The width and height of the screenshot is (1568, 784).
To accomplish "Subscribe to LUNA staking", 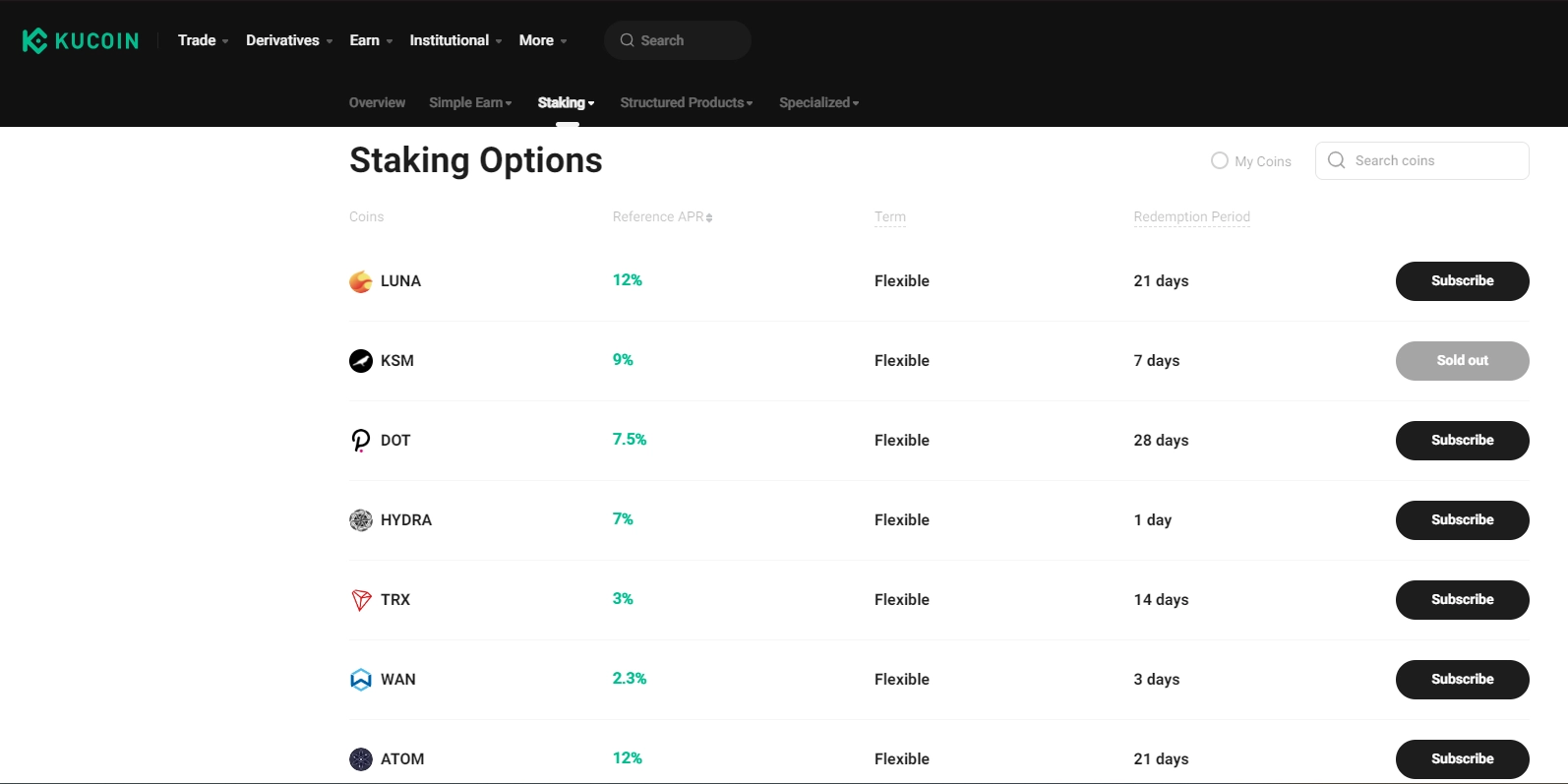I will 1462,281.
